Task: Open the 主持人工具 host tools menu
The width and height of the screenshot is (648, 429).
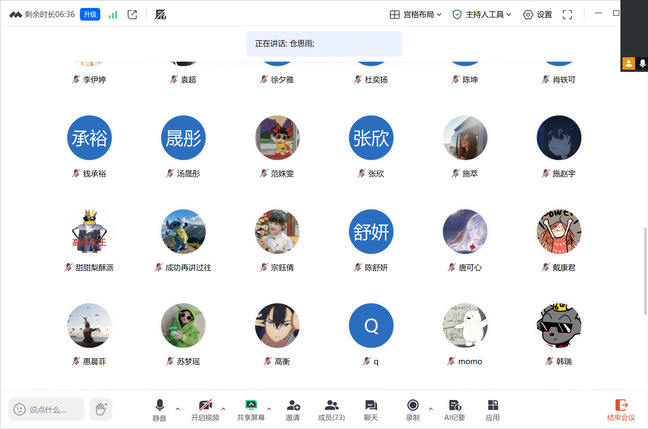Action: tap(482, 15)
